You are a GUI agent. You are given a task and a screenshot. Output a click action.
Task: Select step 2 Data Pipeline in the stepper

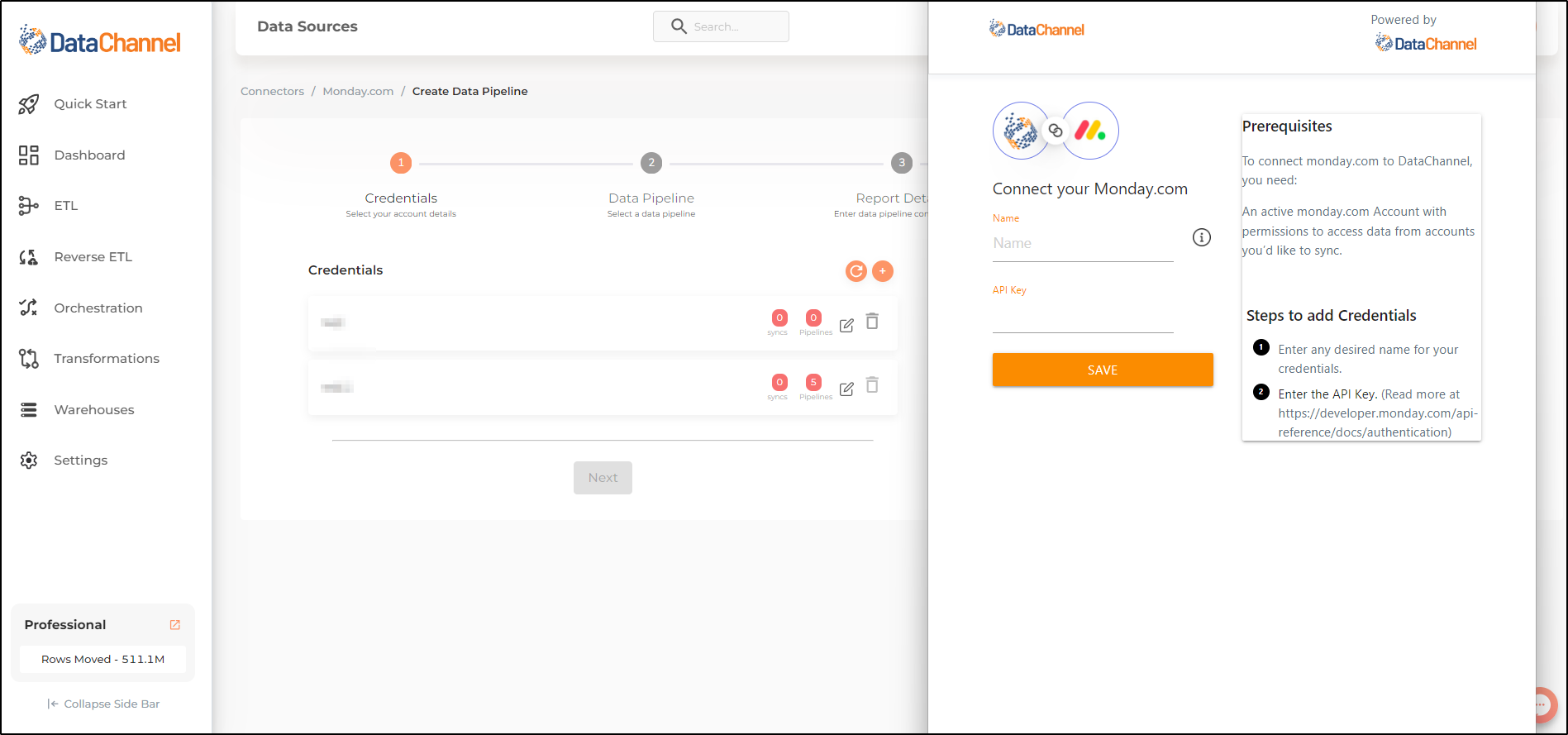click(x=651, y=163)
